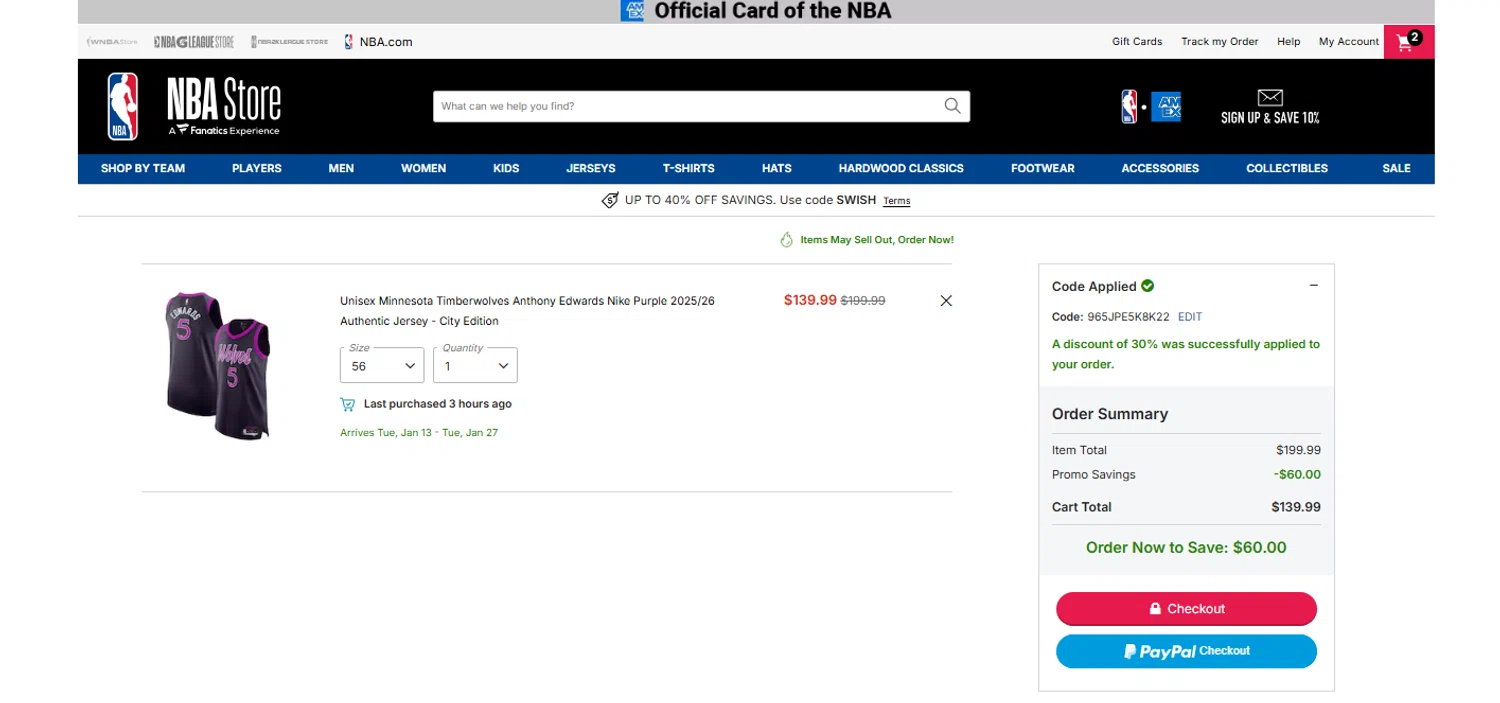Collapse the Code Applied section

pos(1314,286)
